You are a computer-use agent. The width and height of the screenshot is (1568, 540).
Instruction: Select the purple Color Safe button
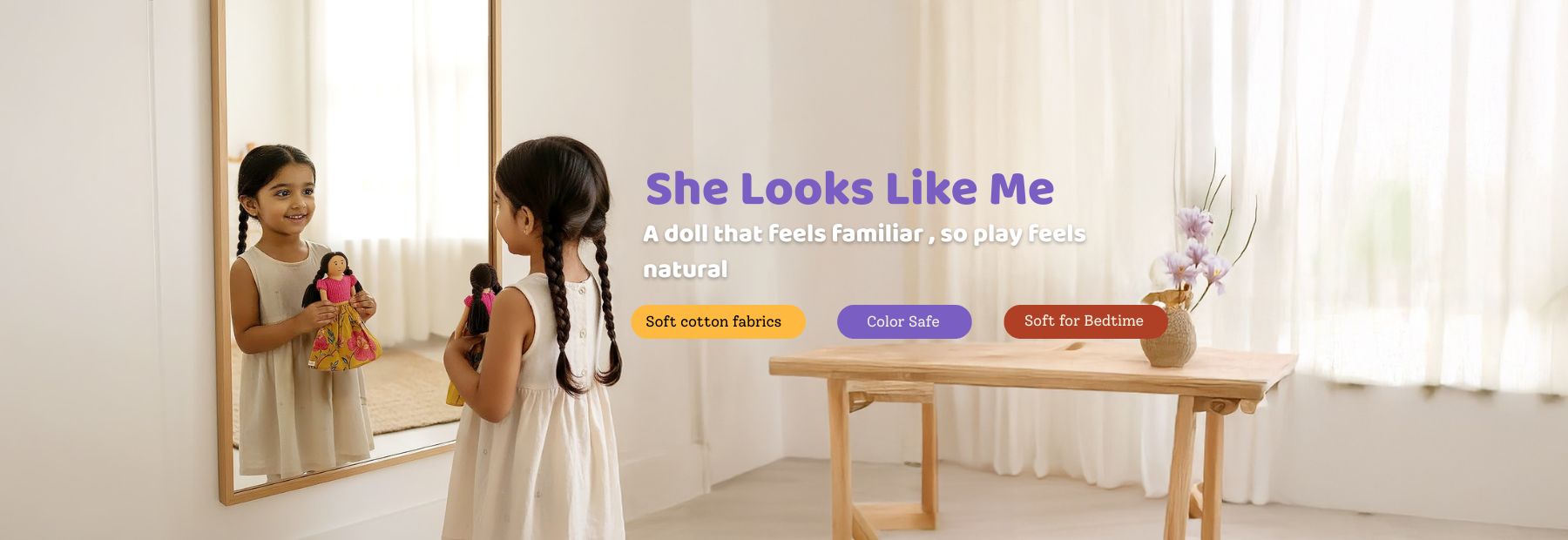click(904, 321)
